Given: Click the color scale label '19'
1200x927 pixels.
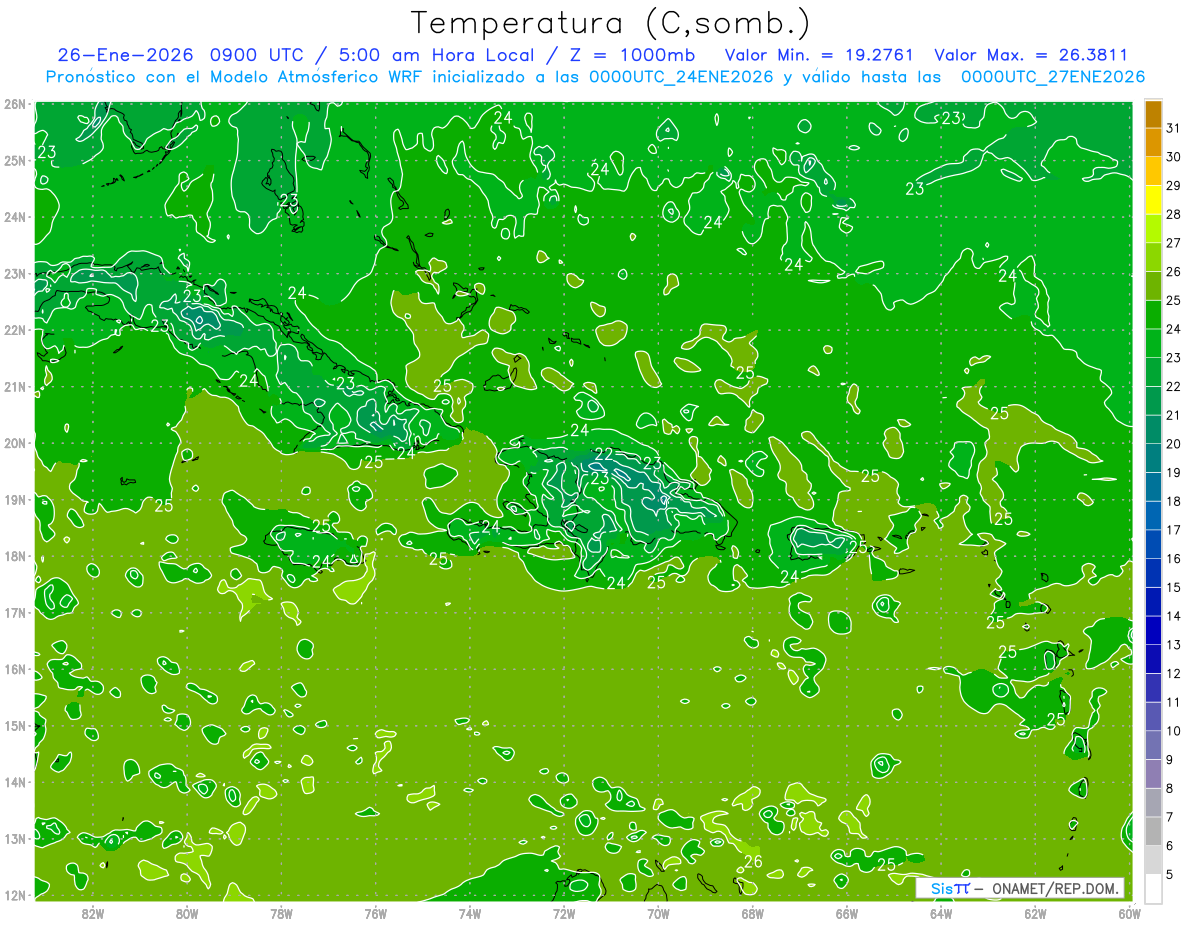Looking at the screenshot, I should [1173, 472].
